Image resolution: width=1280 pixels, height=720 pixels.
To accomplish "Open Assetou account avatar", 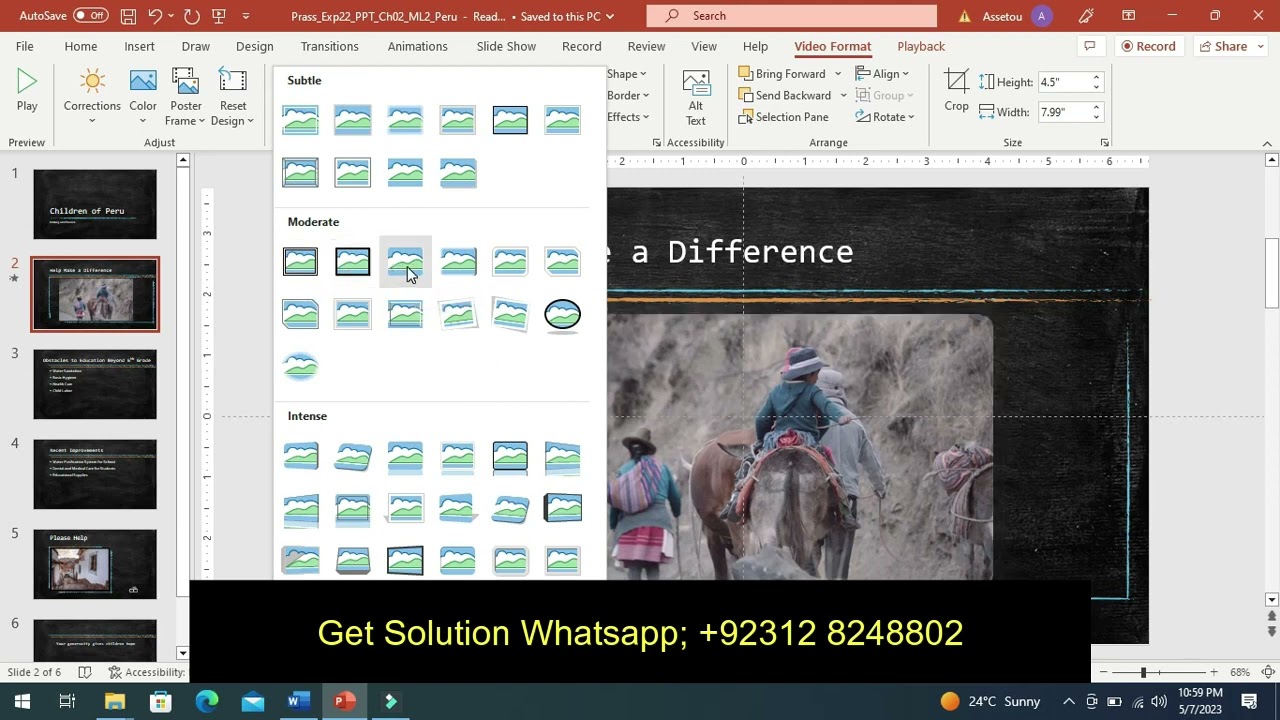I will (1042, 16).
